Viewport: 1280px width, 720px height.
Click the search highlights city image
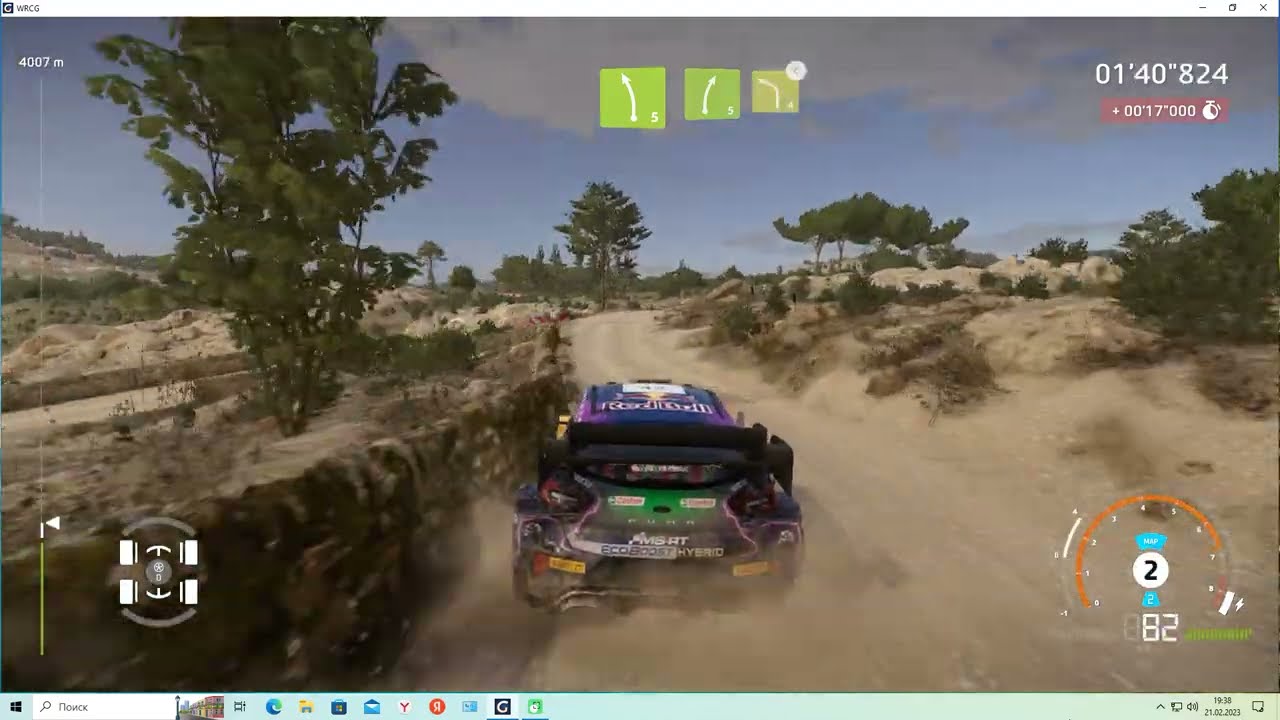click(x=199, y=707)
